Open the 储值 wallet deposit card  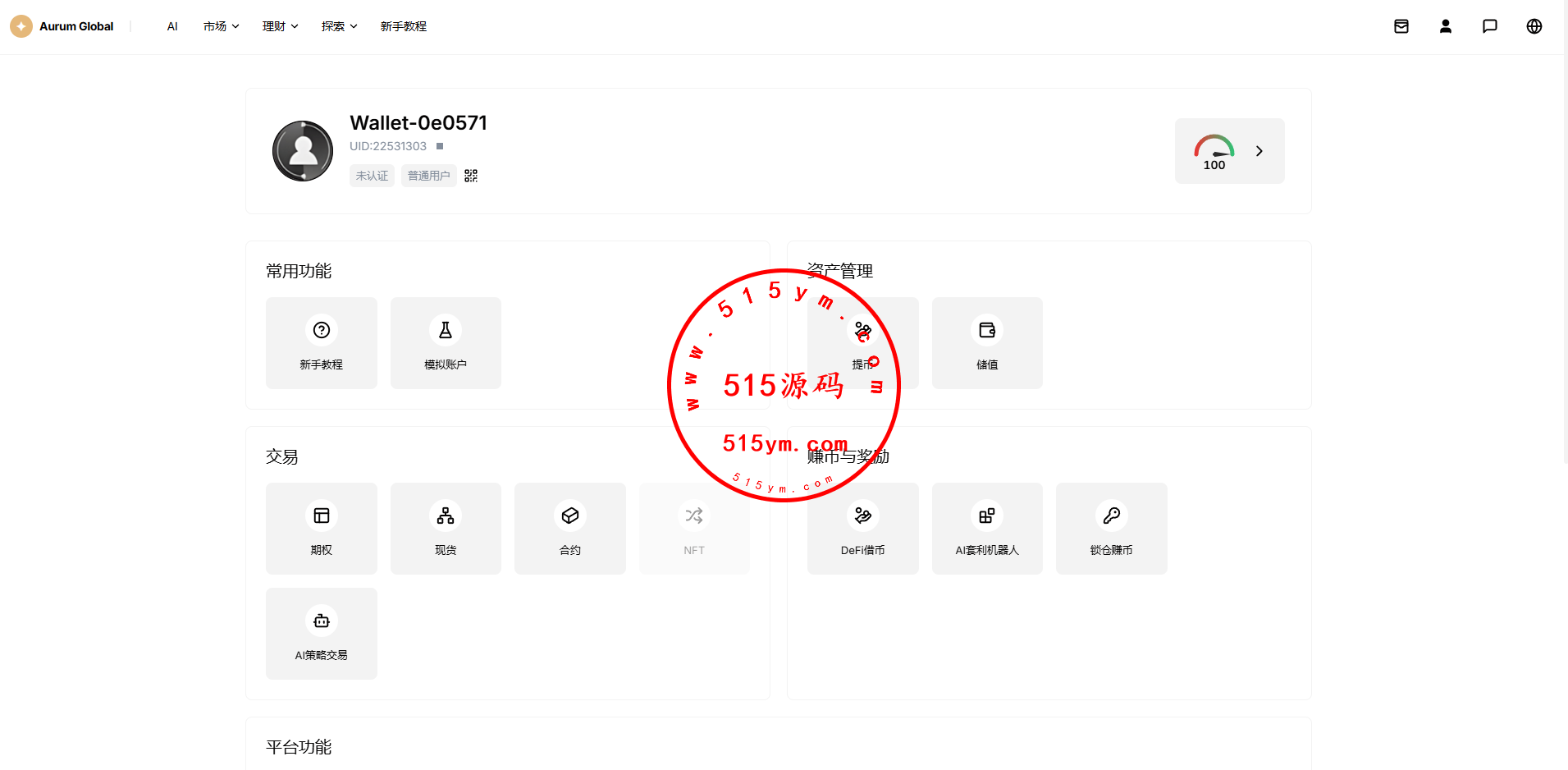[x=987, y=343]
